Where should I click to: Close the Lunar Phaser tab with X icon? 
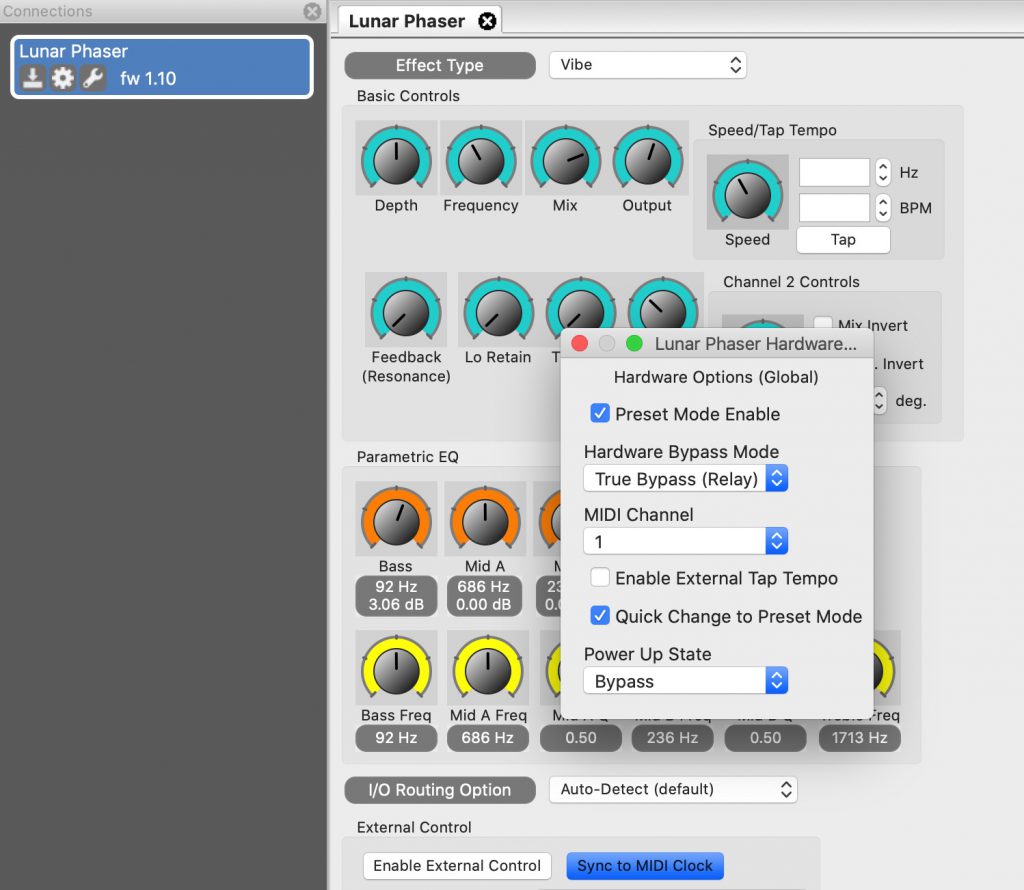487,21
